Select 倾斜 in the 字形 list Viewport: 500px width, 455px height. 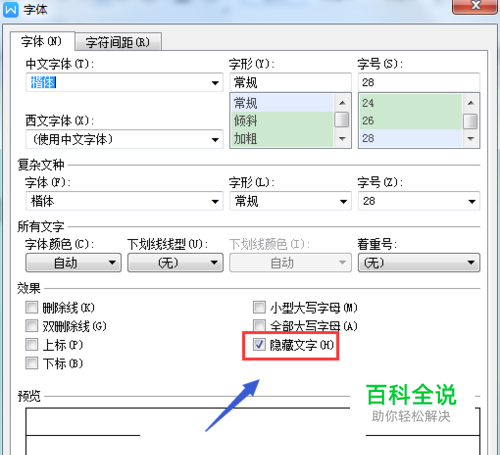click(x=282, y=121)
